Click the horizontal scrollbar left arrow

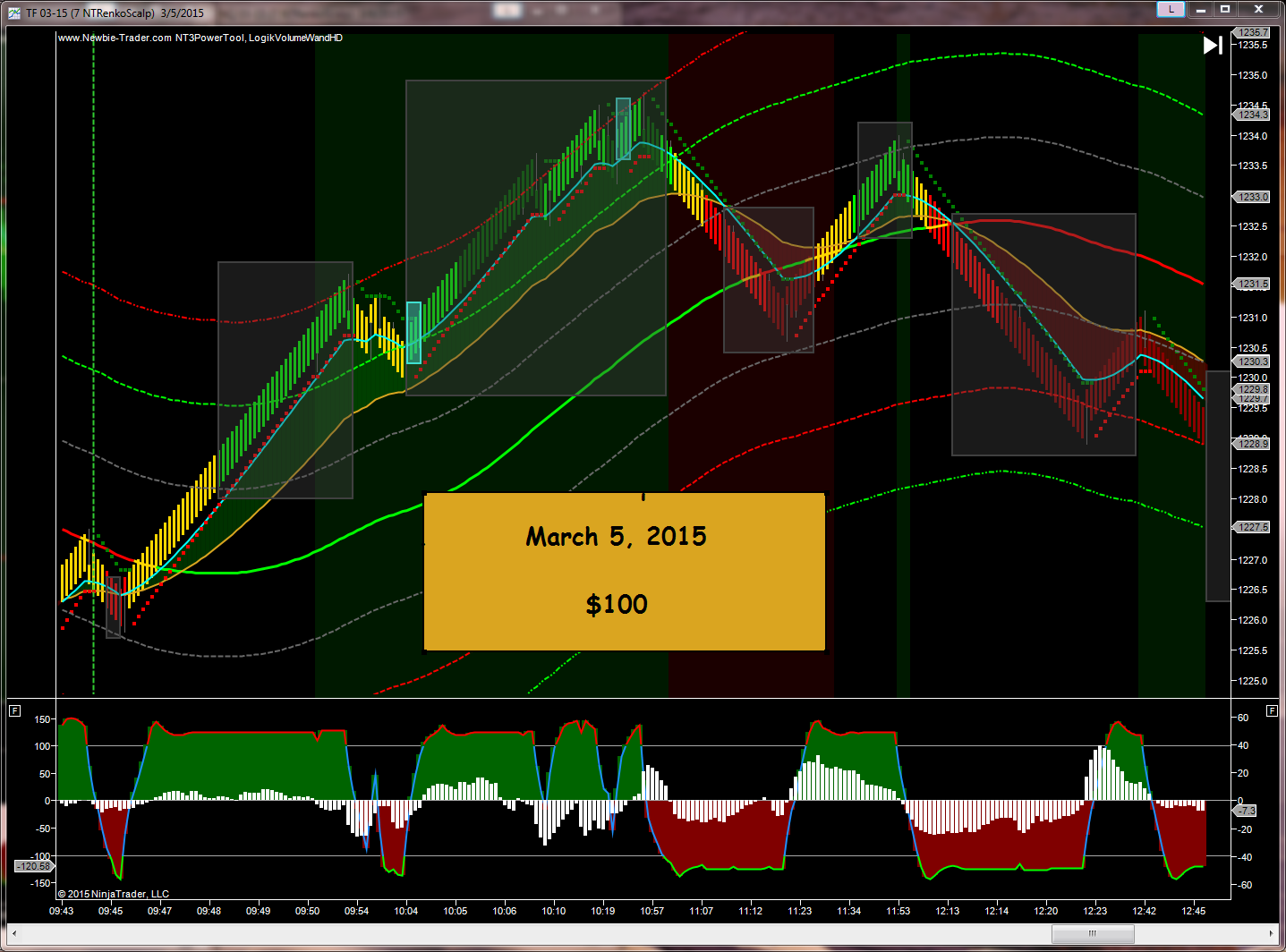pos(14,933)
